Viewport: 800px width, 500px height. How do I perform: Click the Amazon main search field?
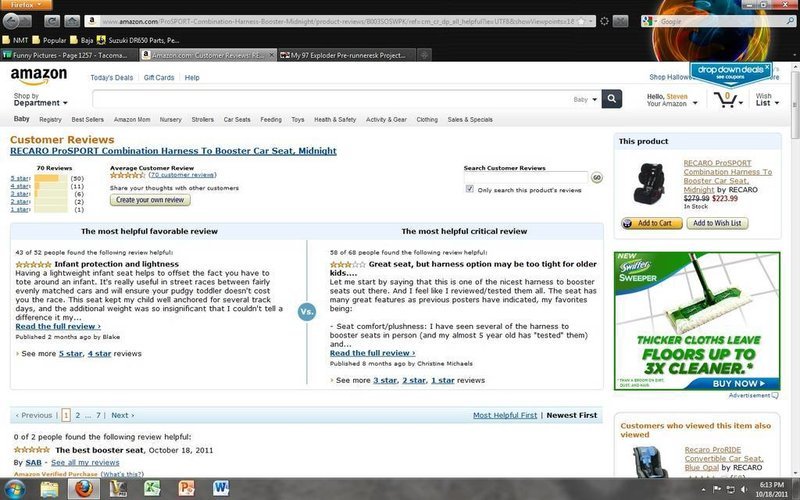pos(332,99)
